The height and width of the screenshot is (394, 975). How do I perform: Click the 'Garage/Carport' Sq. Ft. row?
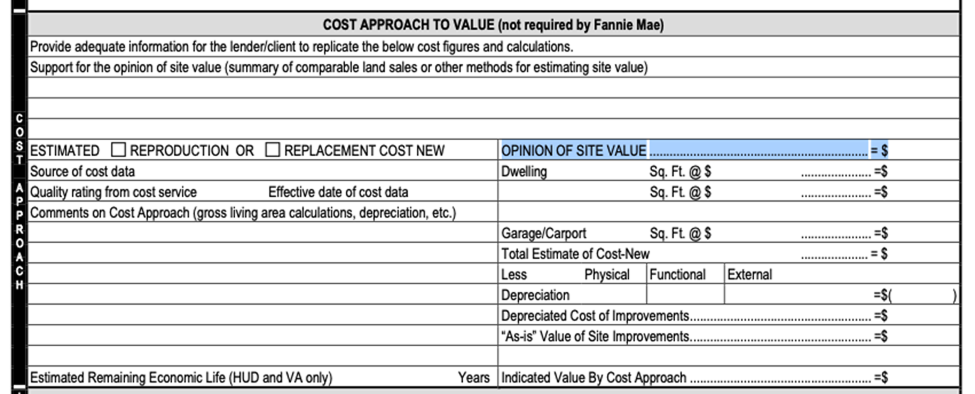pyautogui.click(x=728, y=233)
